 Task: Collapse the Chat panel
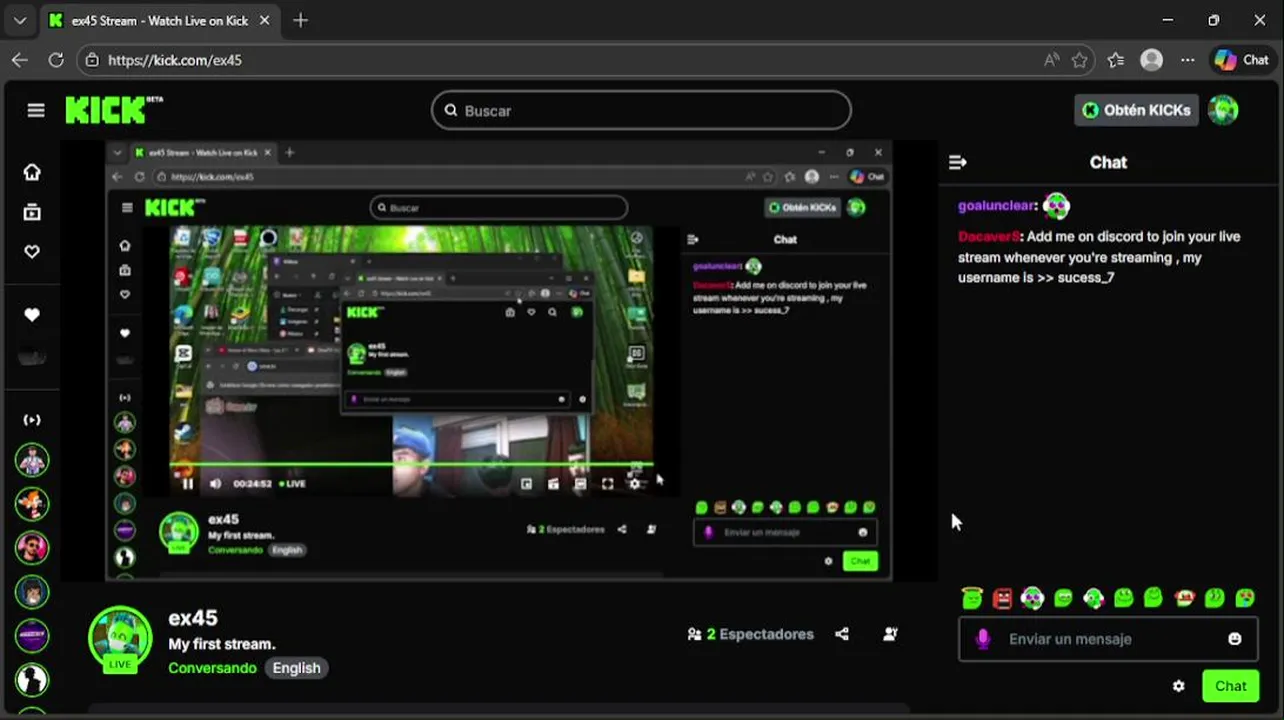click(x=957, y=162)
